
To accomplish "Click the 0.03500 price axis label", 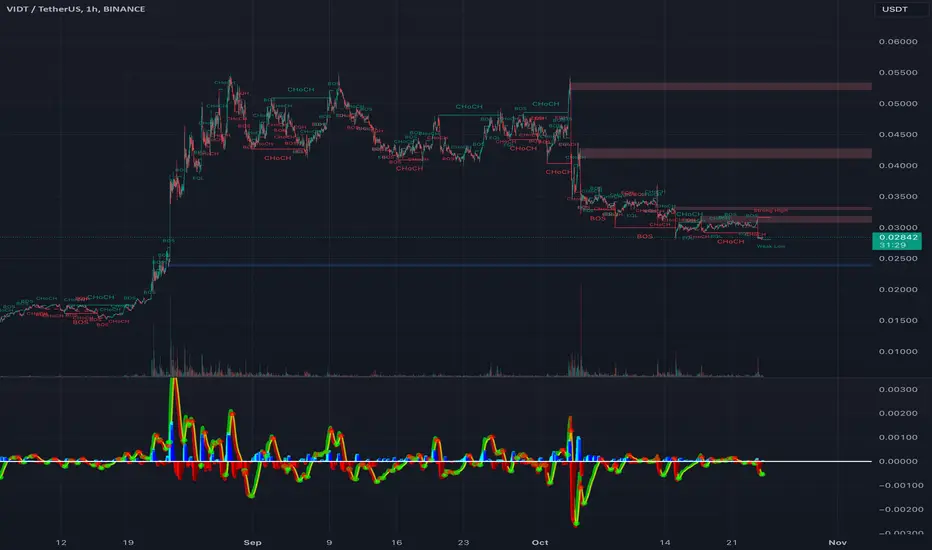I will (x=898, y=196).
